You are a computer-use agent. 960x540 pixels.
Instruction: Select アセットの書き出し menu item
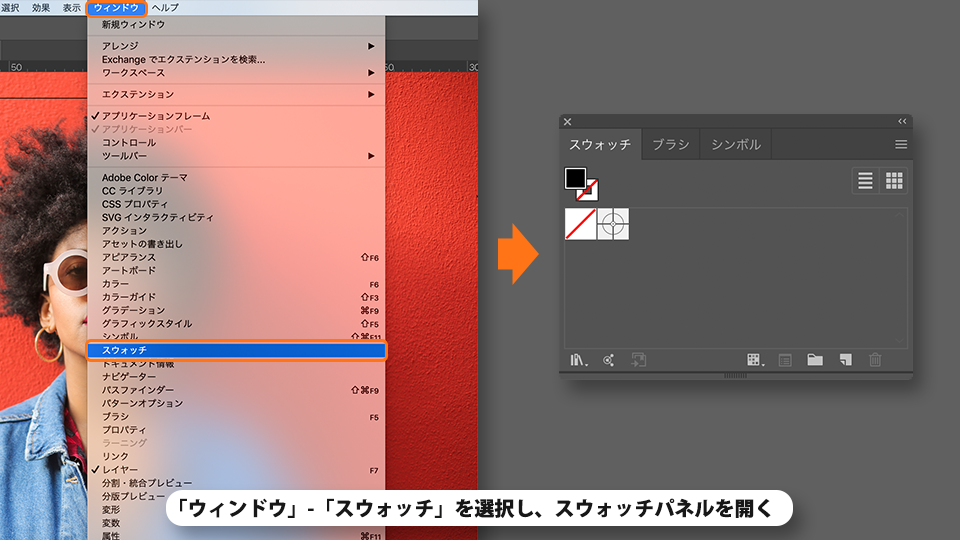click(236, 244)
